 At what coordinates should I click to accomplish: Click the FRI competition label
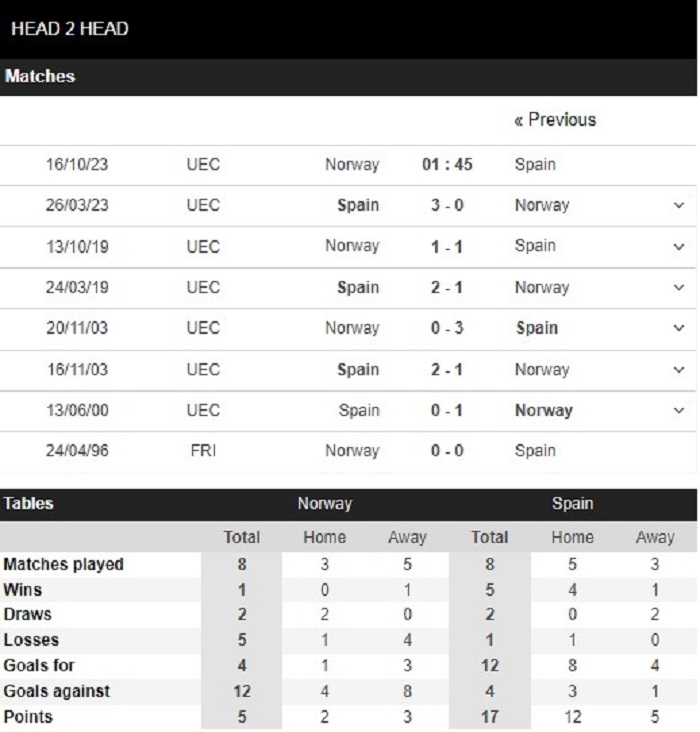pyautogui.click(x=203, y=451)
